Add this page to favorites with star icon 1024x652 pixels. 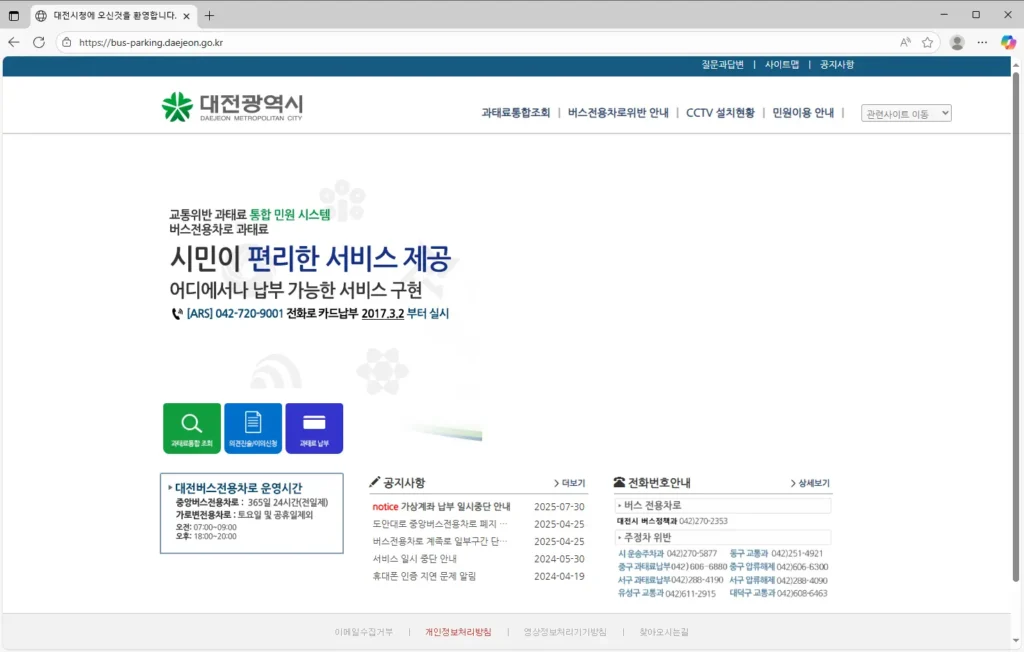pos(927,42)
